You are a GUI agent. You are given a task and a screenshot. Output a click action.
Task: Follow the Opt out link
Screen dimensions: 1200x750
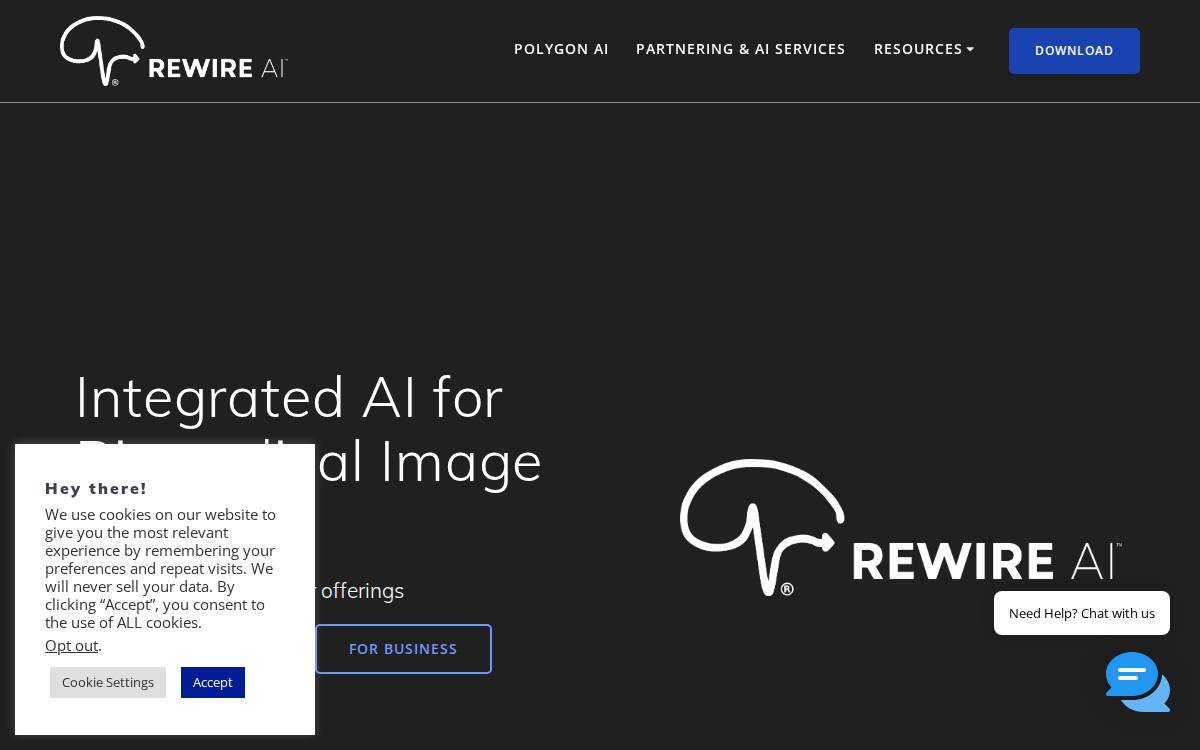[71, 645]
